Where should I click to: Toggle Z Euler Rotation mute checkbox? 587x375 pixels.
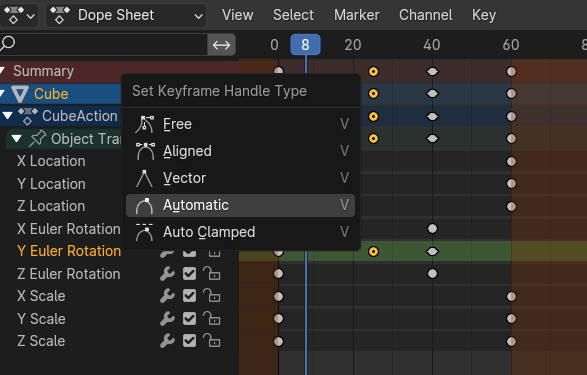pos(189,274)
